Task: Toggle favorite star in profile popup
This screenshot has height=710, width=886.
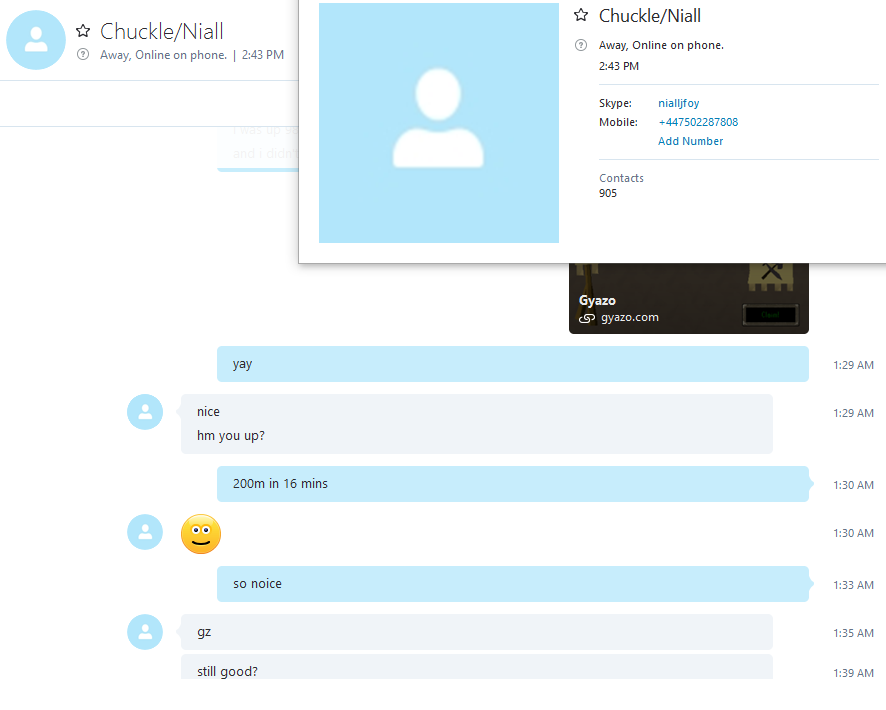Action: (581, 15)
